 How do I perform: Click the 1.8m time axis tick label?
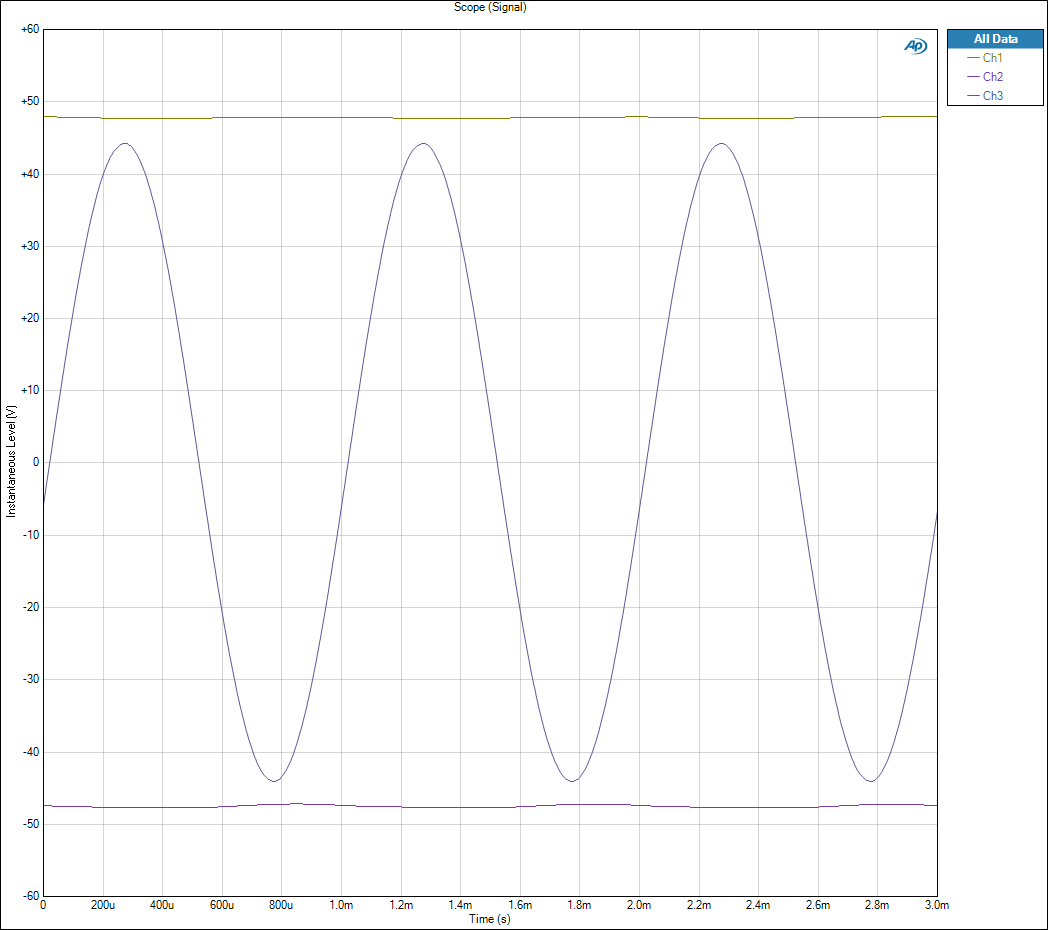579,905
